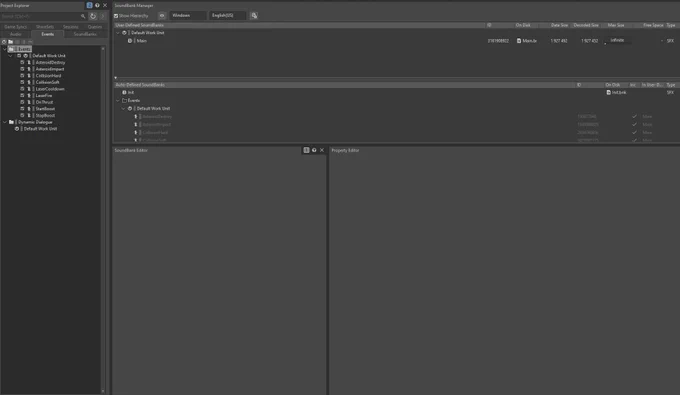Toggle the Inc. checkmark for AsteroidDestroy

pyautogui.click(x=634, y=117)
